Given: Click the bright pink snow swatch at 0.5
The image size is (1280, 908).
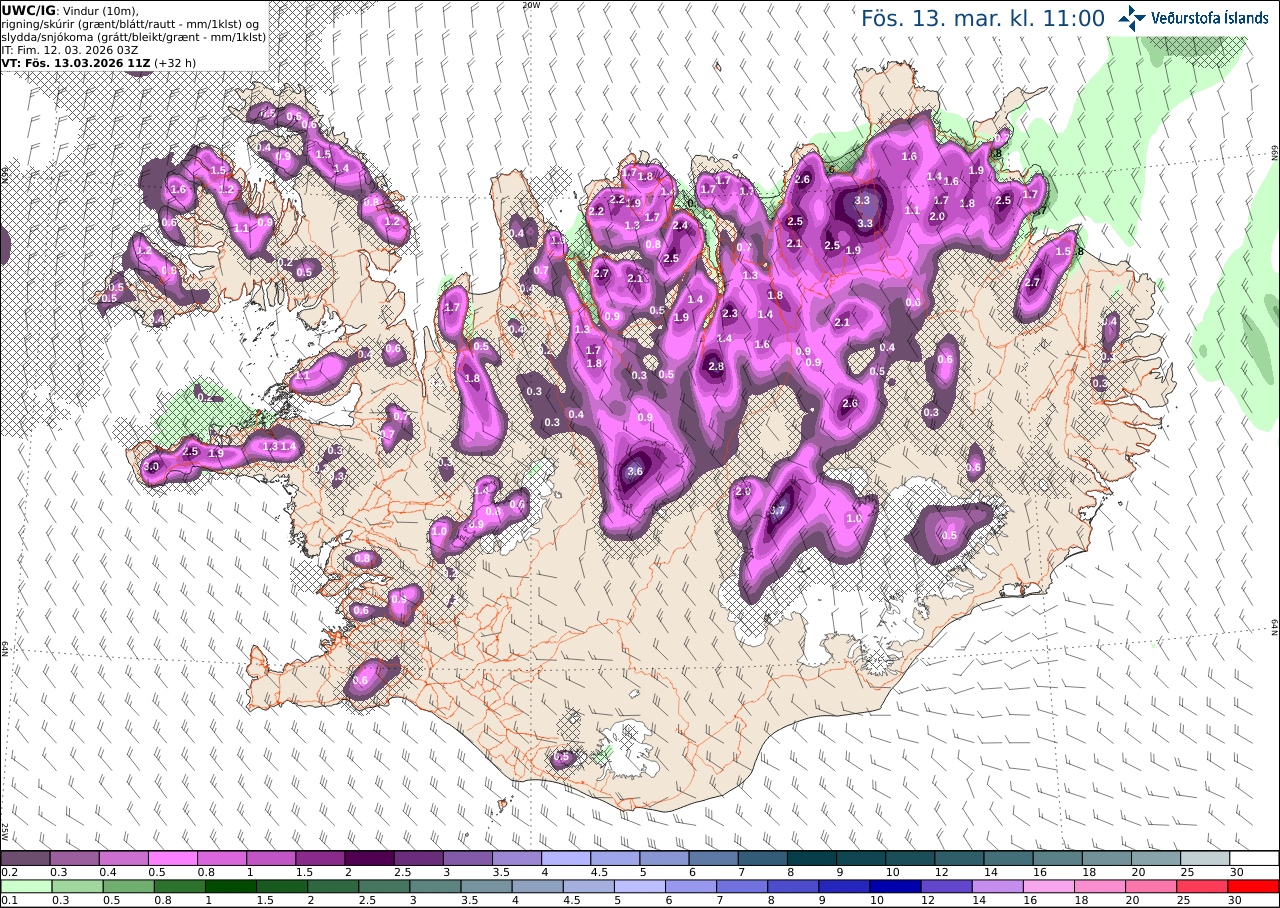Looking at the screenshot, I should 172,858.
